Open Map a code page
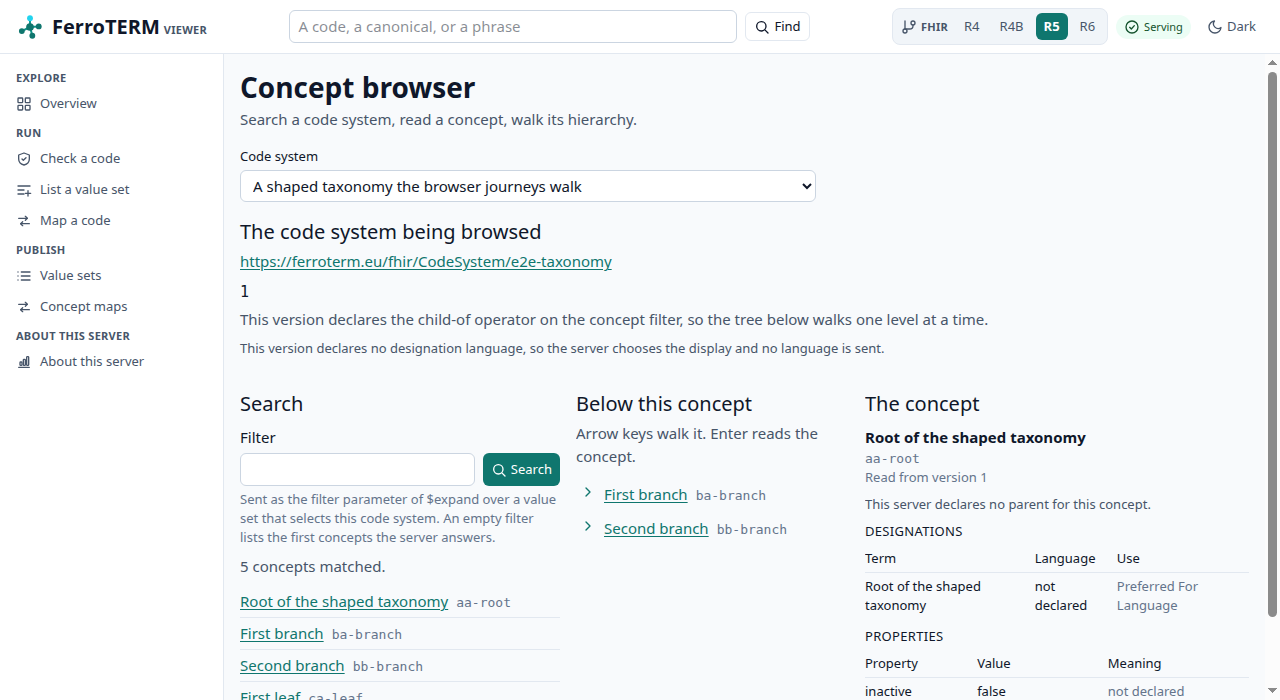 click(111, 221)
